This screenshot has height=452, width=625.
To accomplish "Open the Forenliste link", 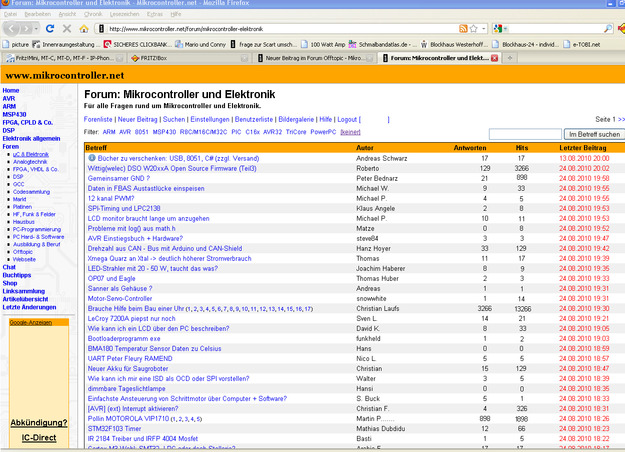I will point(98,119).
